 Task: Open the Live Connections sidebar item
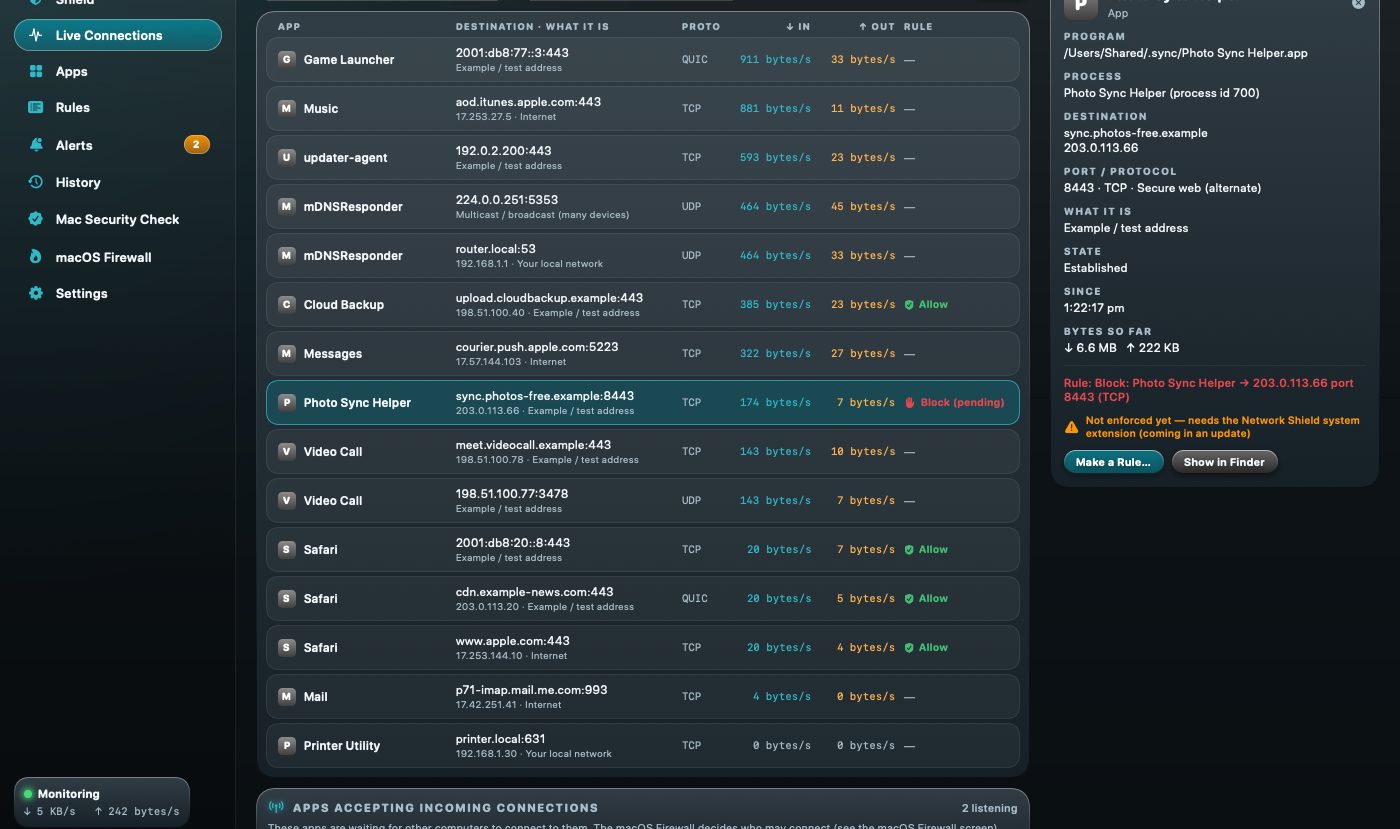pos(118,35)
